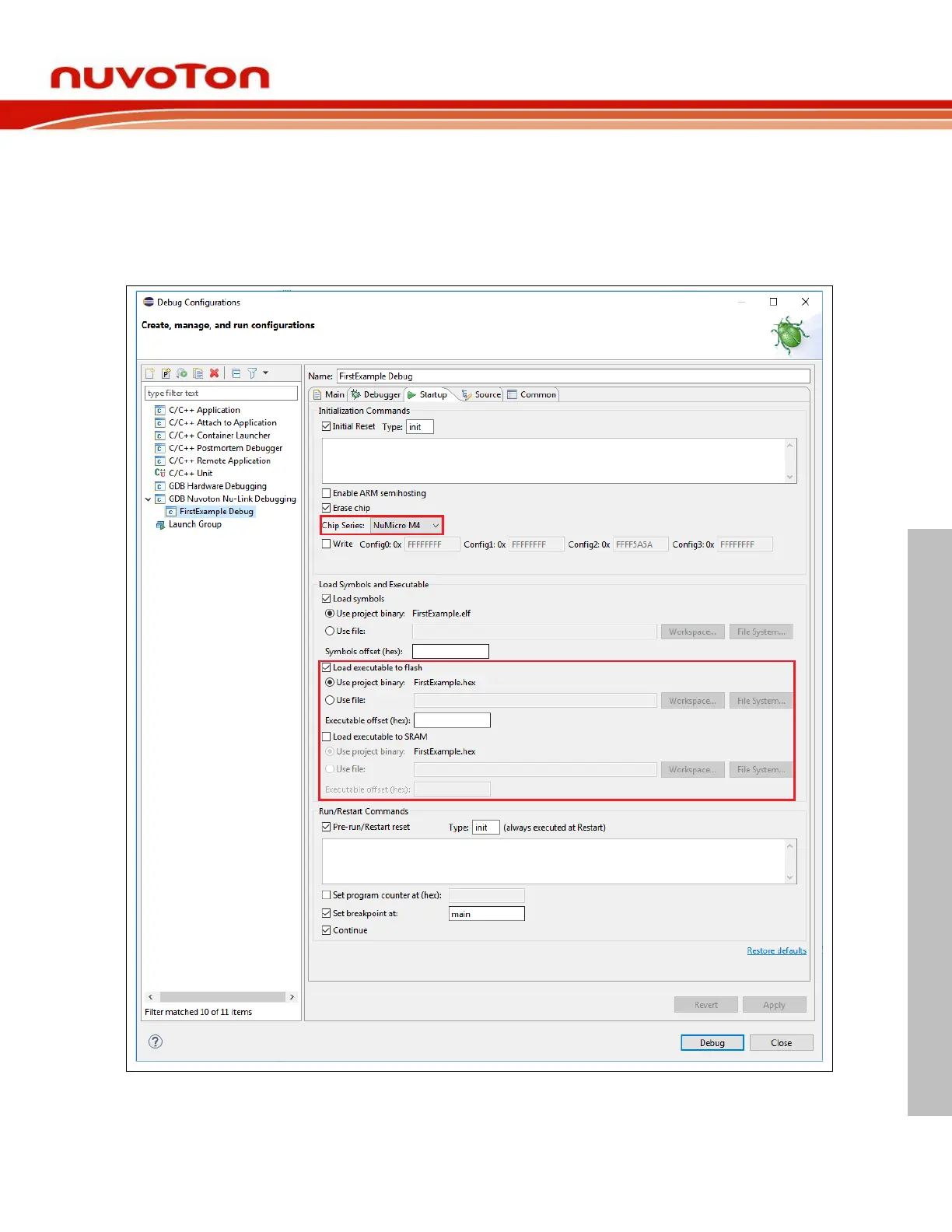The height and width of the screenshot is (1232, 952).
Task: Switch to the Debugger tab
Action: 376,394
